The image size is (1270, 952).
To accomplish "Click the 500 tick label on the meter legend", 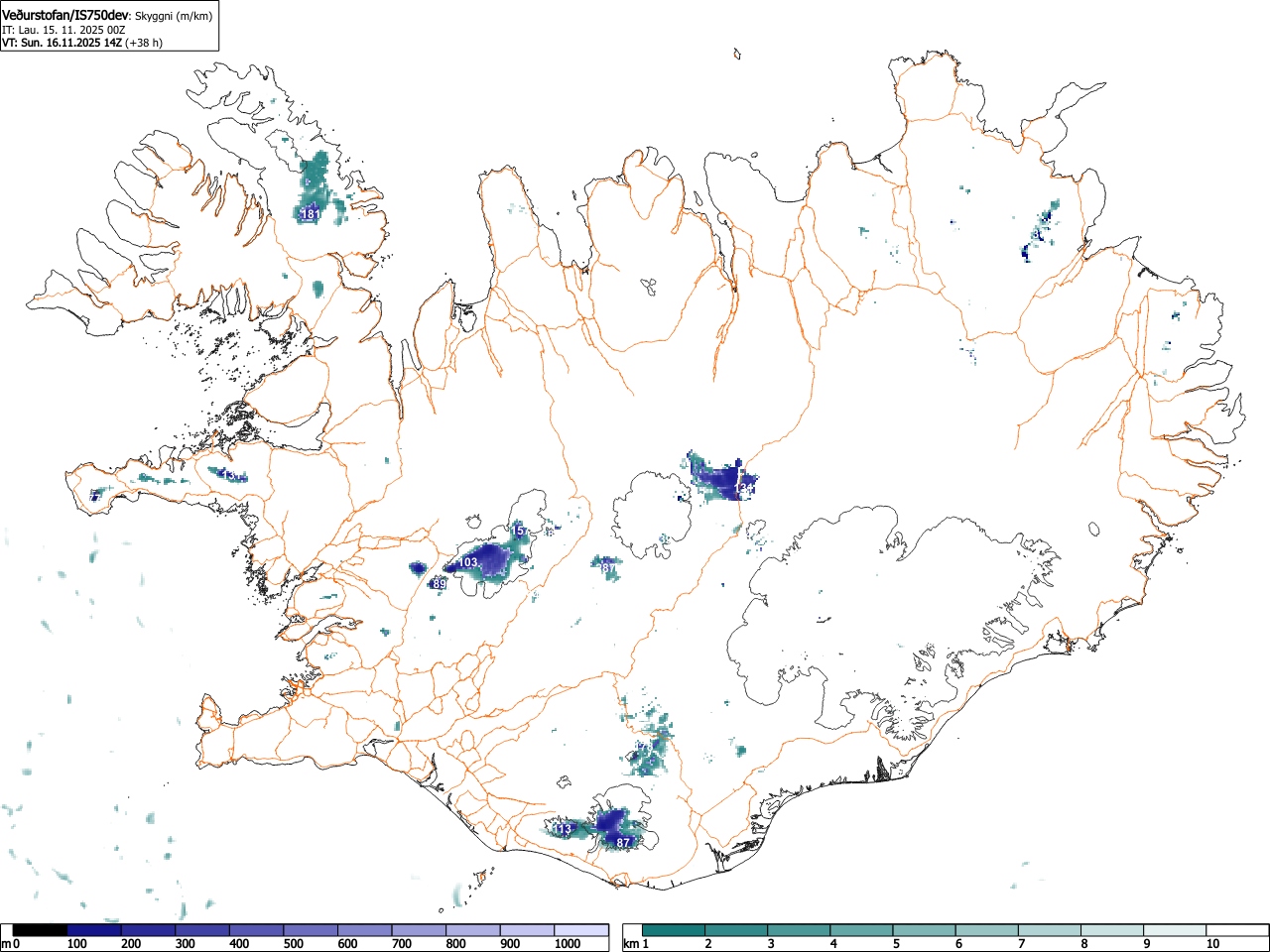I will pos(295,944).
